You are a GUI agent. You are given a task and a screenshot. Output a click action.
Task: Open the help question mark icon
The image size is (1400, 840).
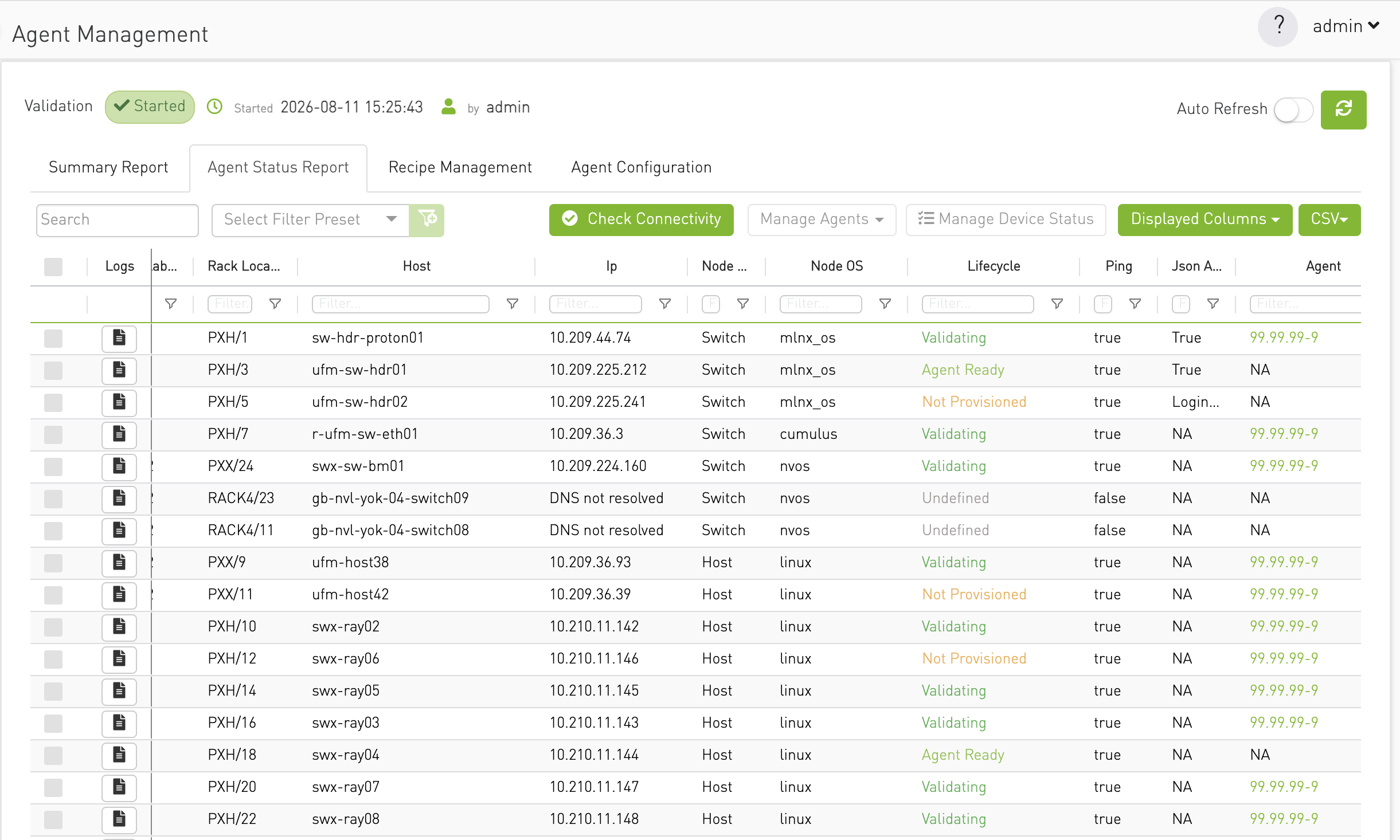point(1278,26)
